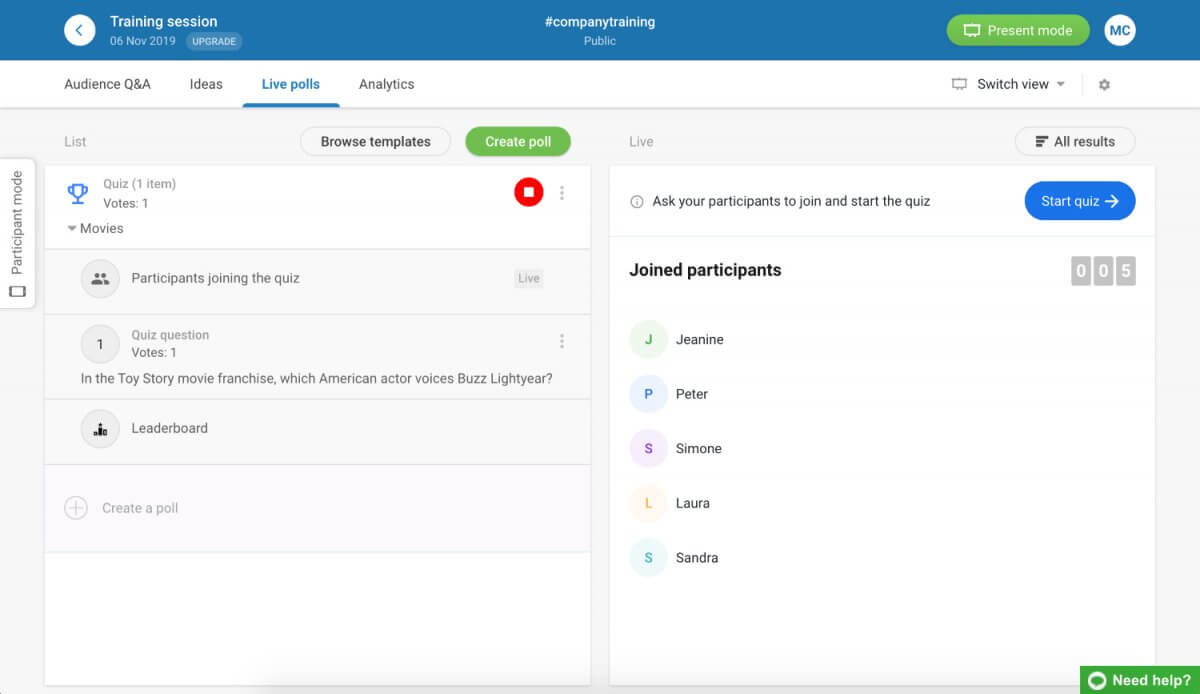Click the filter icon on All results
1200x694 pixels.
(1041, 141)
